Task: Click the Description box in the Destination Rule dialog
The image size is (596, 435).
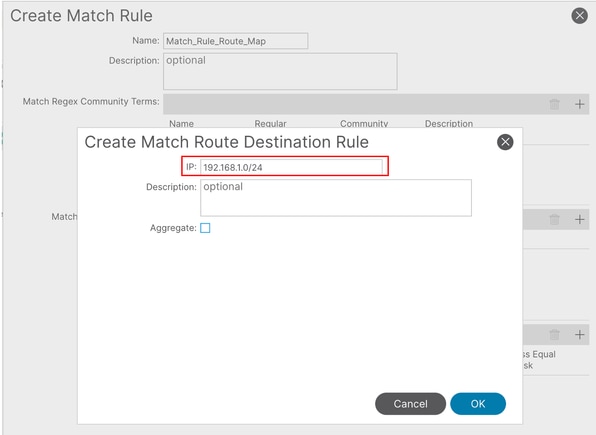Action: (x=336, y=198)
